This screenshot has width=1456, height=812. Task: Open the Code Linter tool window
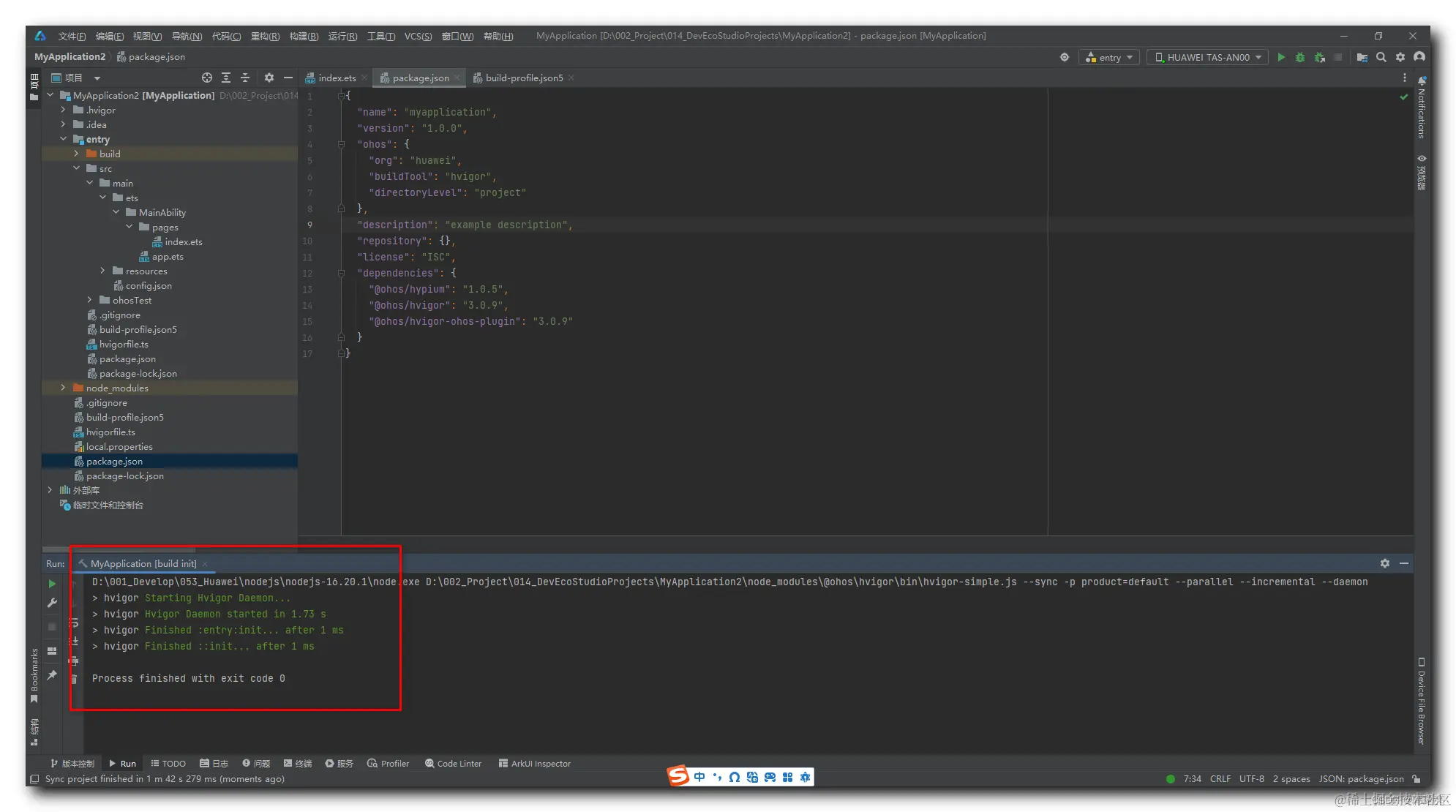(x=453, y=763)
